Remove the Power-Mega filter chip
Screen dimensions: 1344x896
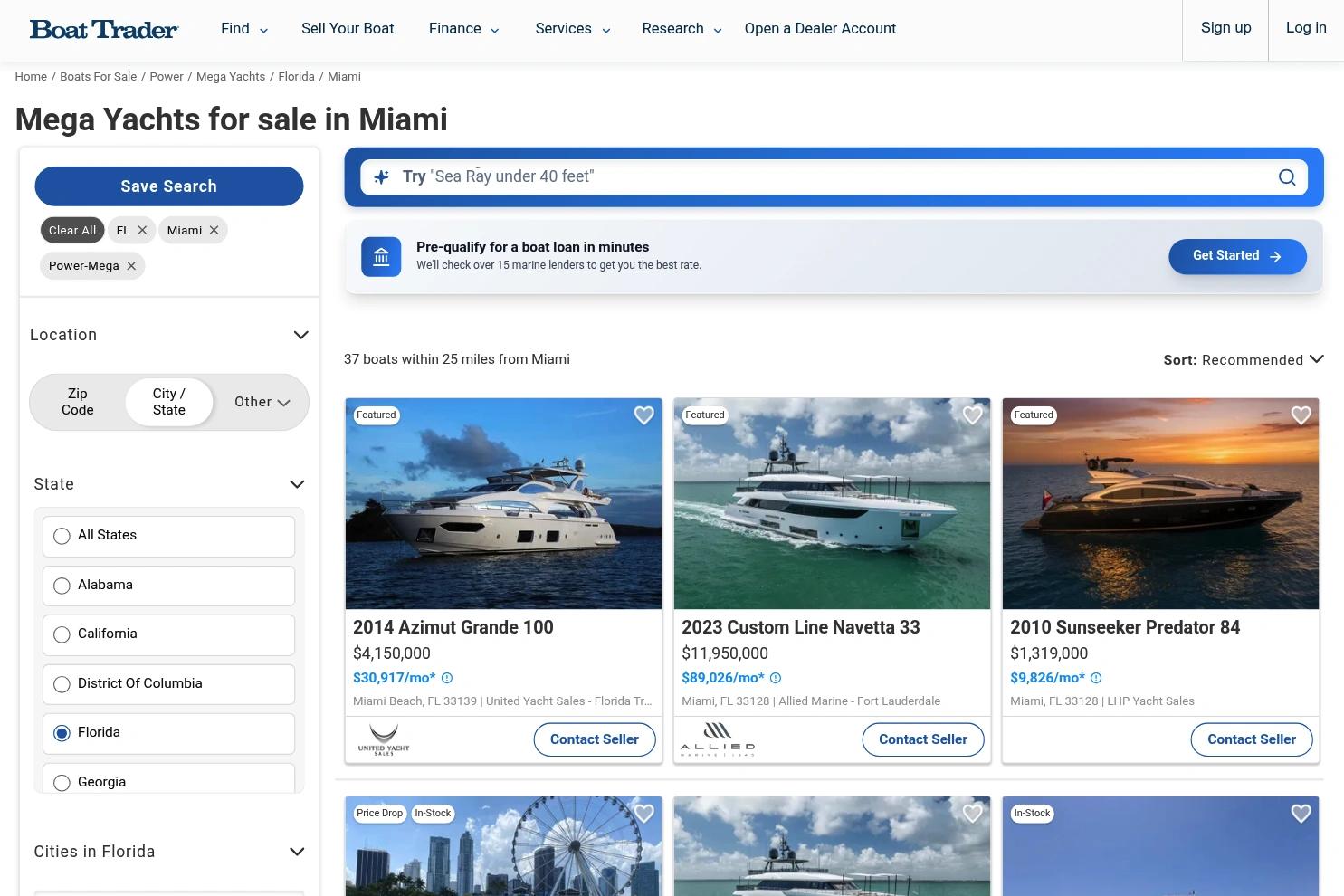coord(131,266)
